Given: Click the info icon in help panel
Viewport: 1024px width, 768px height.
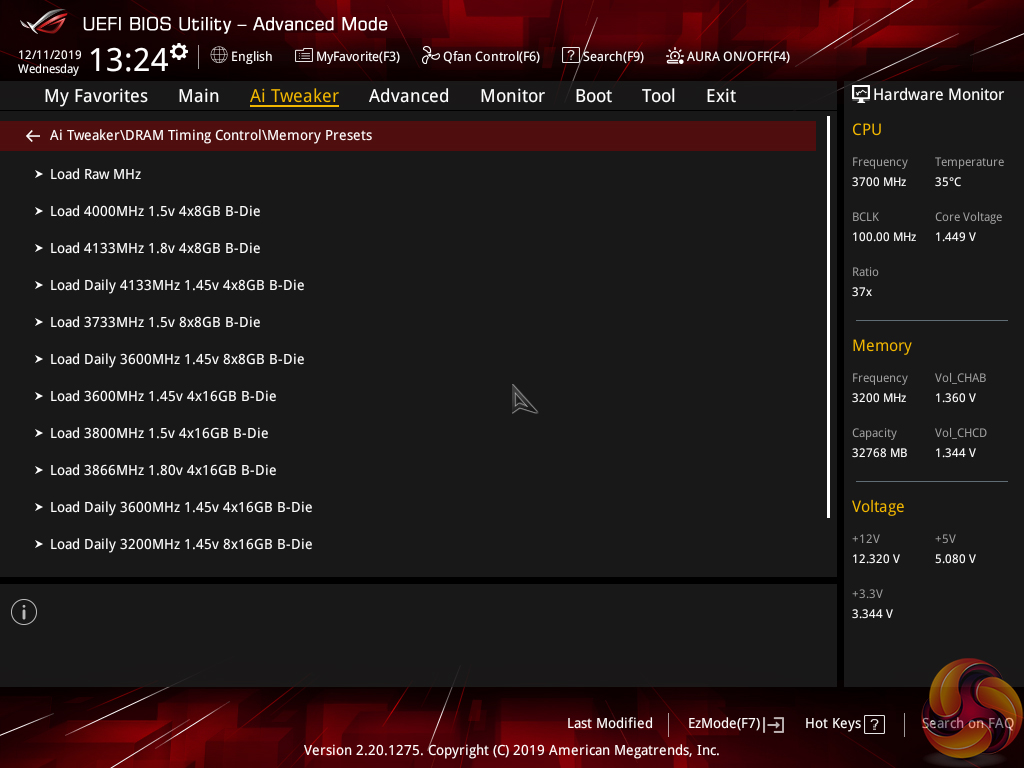Looking at the screenshot, I should [24, 613].
